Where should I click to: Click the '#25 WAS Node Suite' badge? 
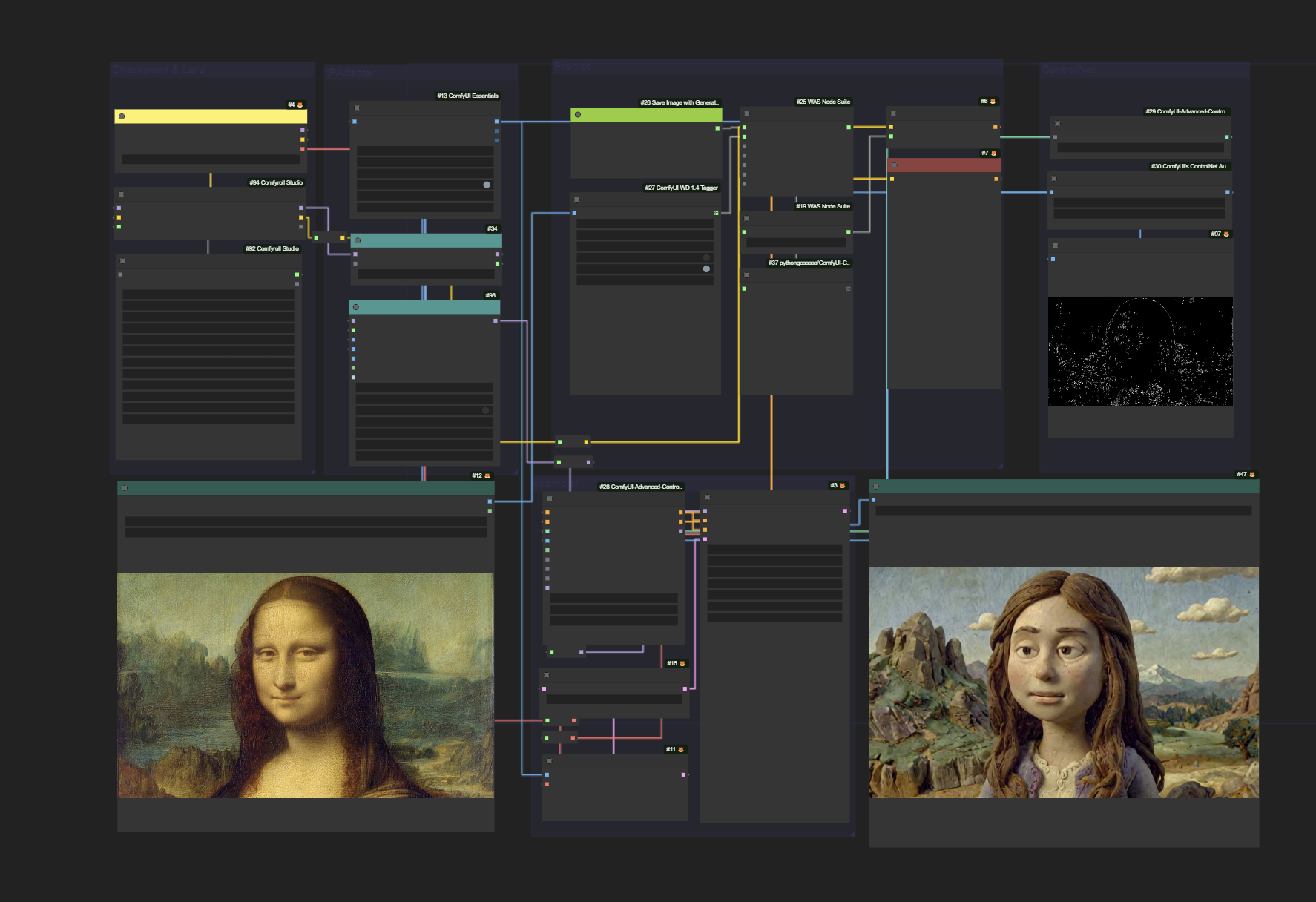[823, 102]
